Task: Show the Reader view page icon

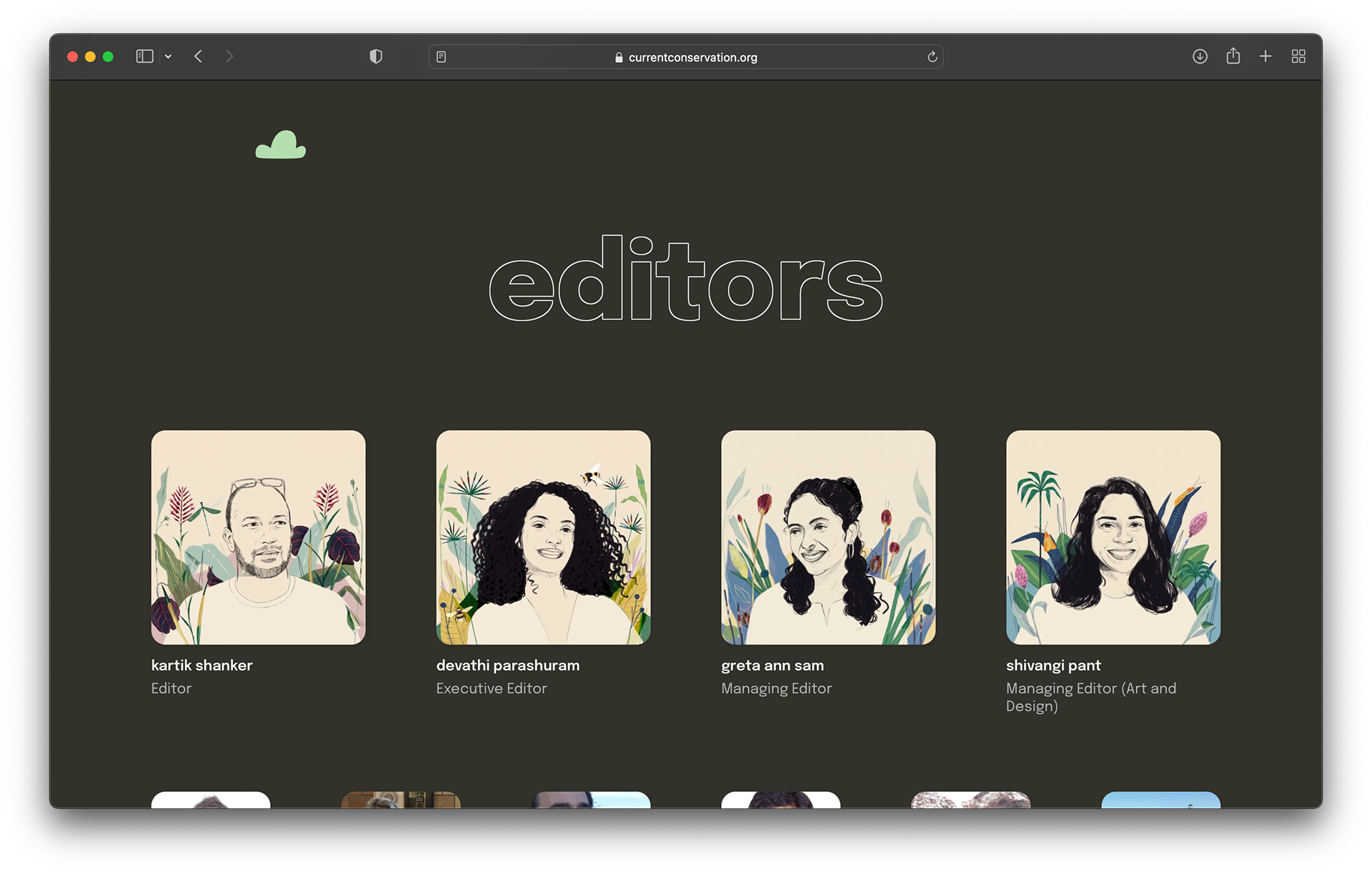Action: 442,57
